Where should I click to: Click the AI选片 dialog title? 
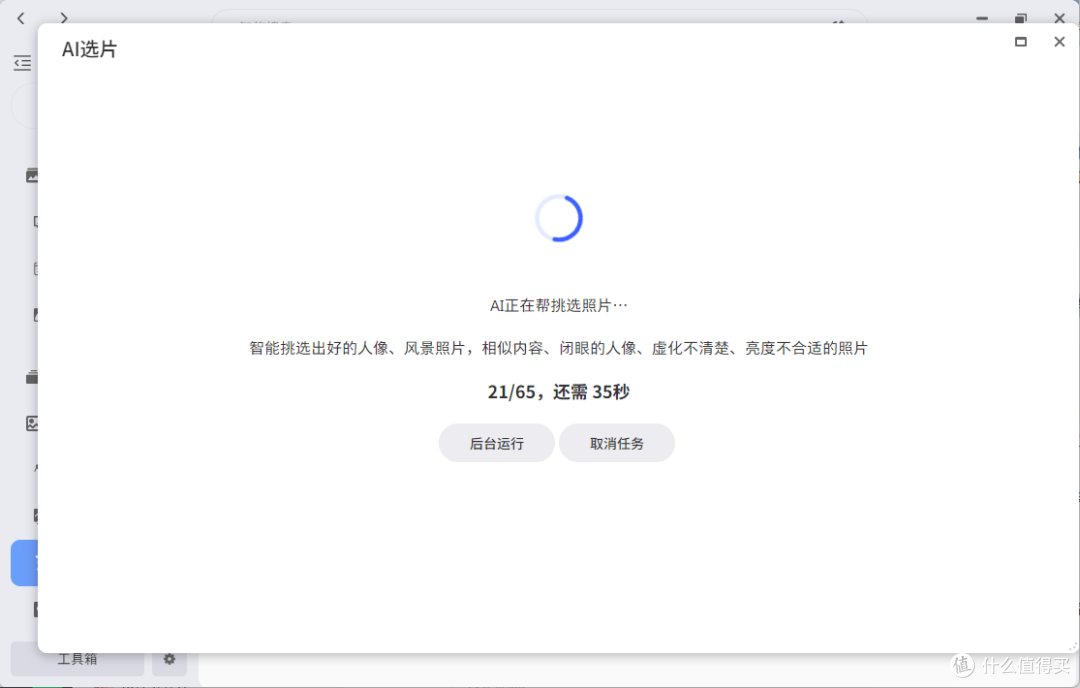pos(90,50)
